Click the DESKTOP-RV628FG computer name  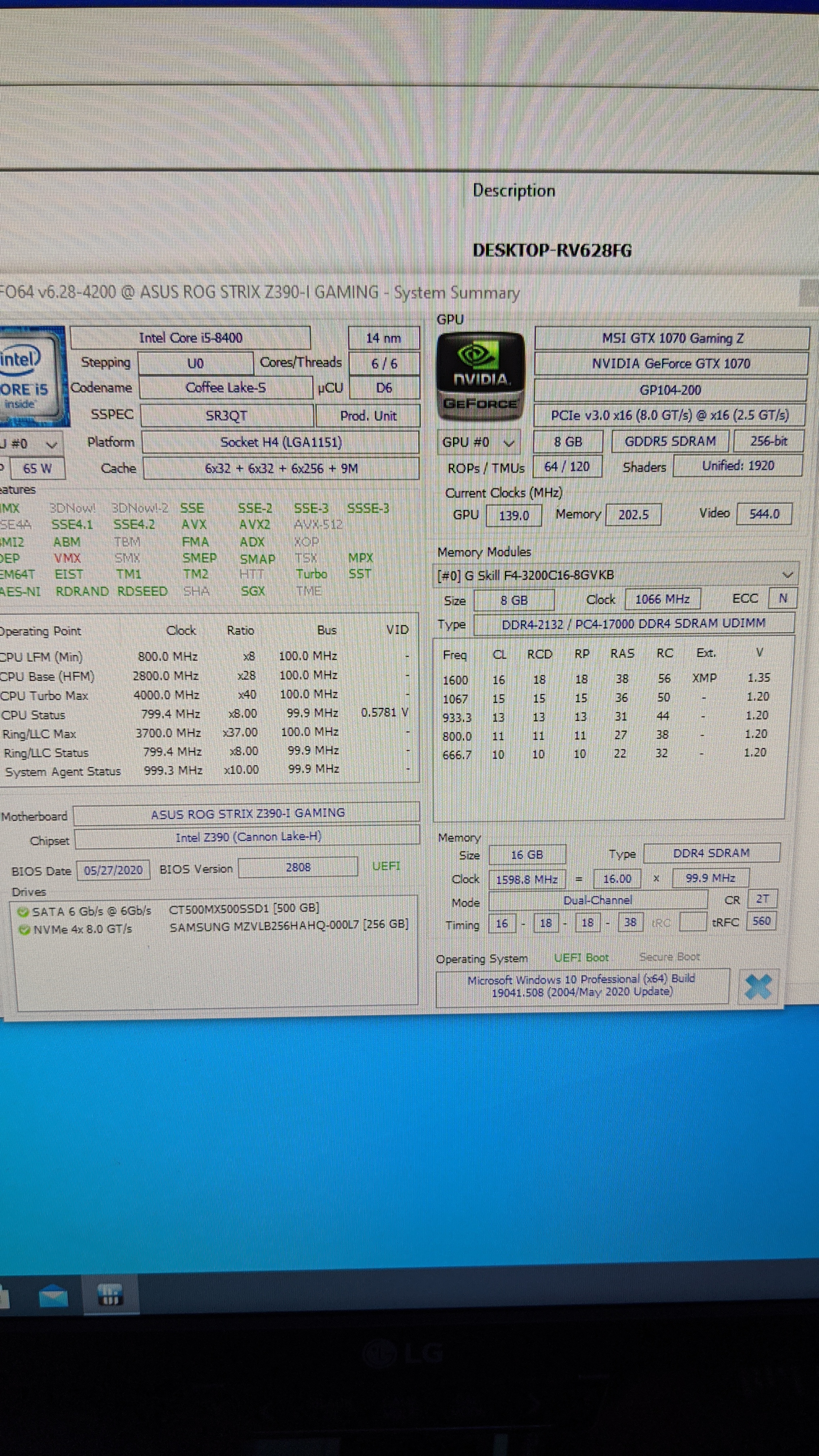coord(552,250)
